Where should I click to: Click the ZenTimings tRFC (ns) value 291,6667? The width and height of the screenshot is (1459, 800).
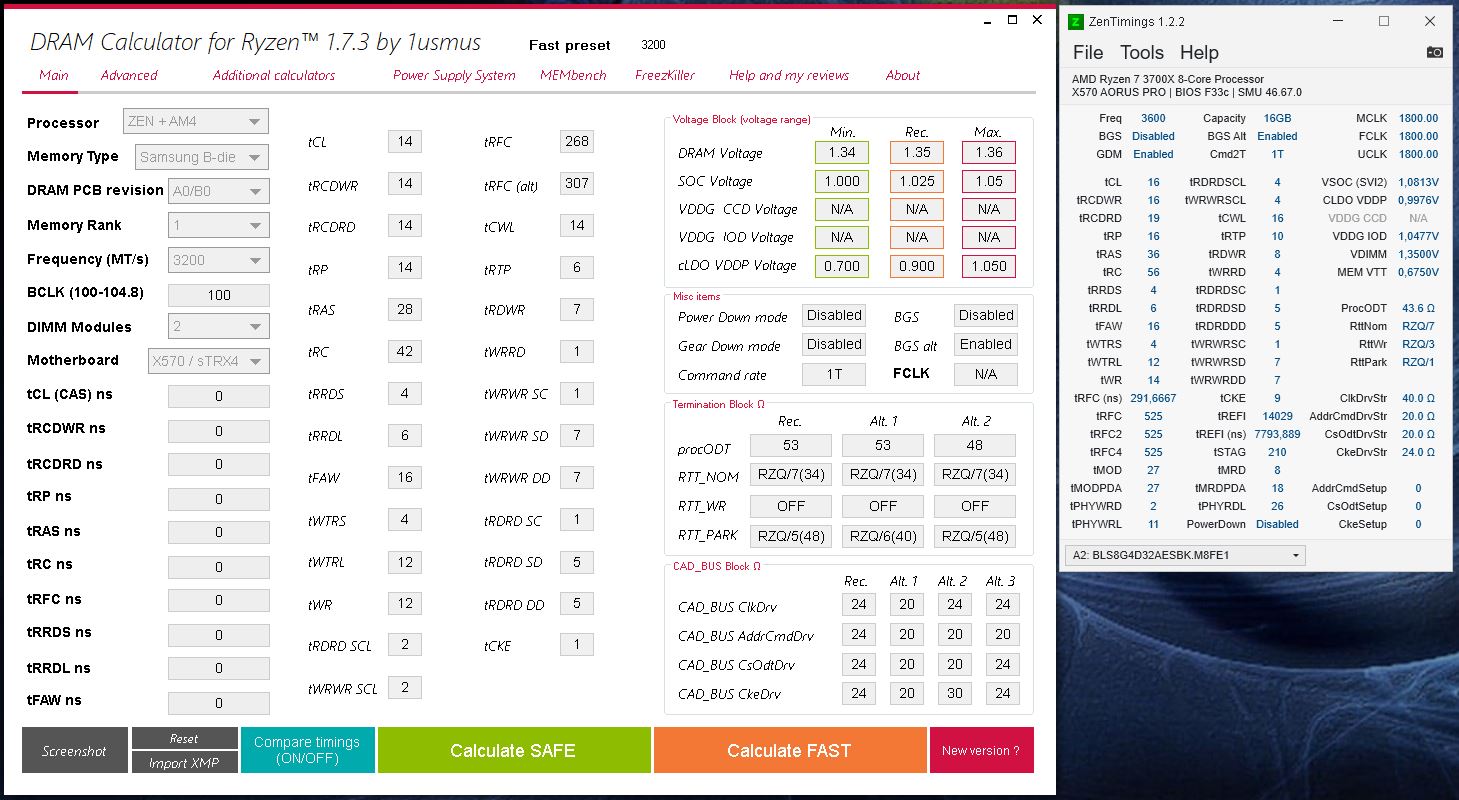pos(1153,398)
